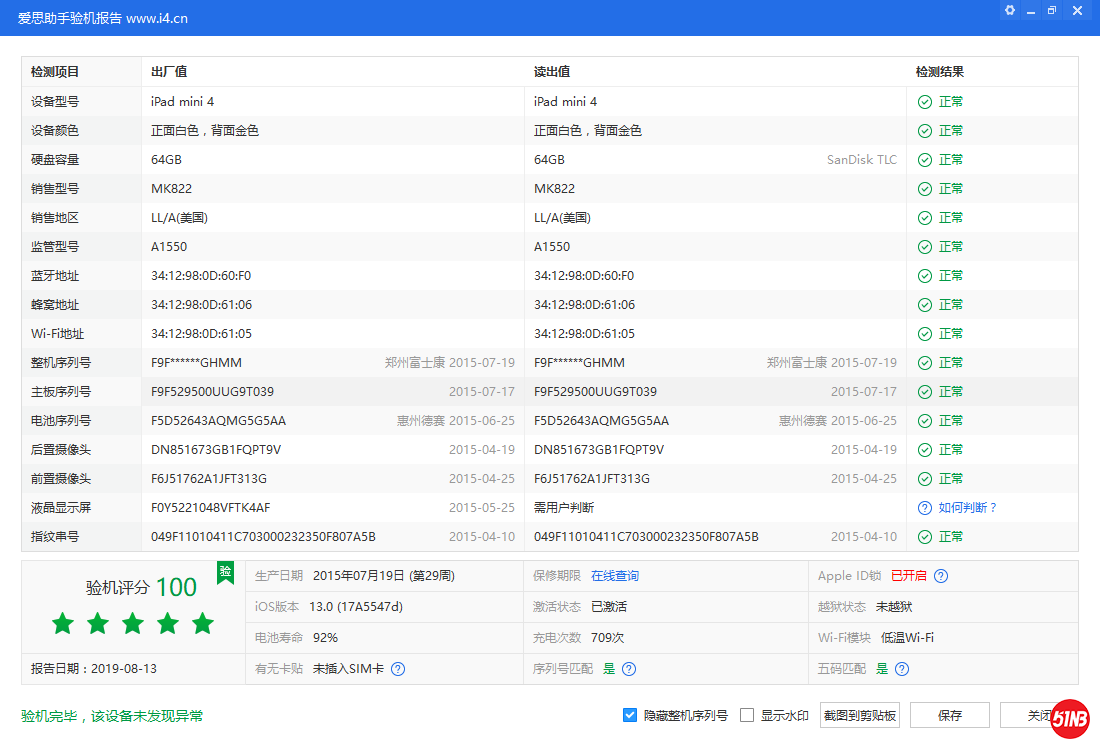The width and height of the screenshot is (1100, 749).
Task: Click 截图到剪贴板 button
Action: pos(859,715)
